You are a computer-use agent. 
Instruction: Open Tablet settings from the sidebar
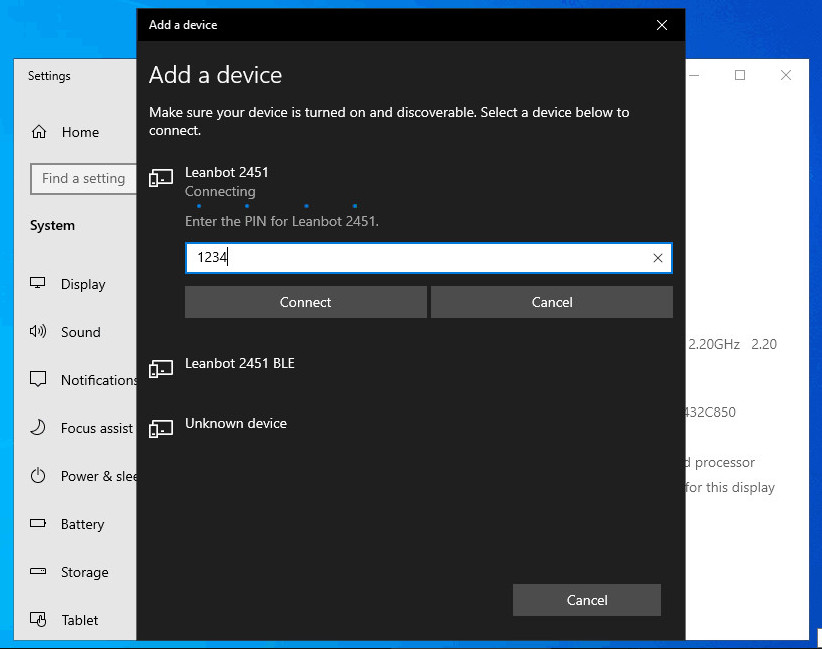click(x=80, y=620)
